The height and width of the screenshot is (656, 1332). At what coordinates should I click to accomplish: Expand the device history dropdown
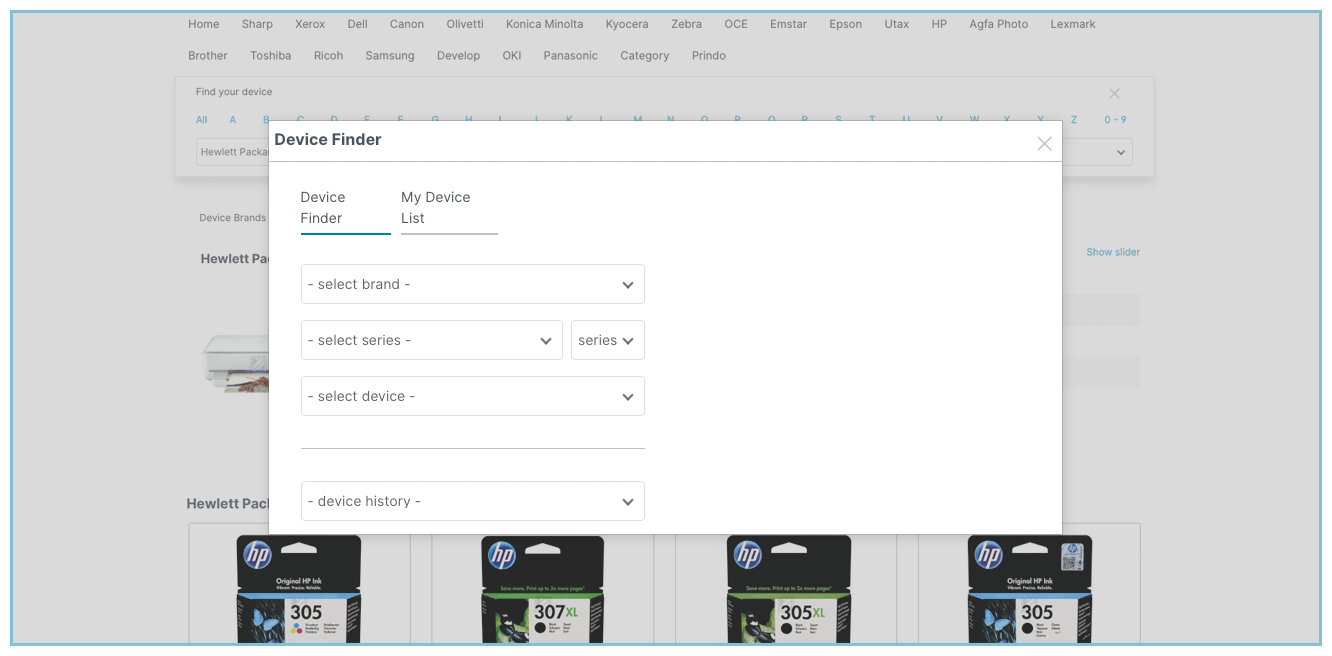pos(473,501)
